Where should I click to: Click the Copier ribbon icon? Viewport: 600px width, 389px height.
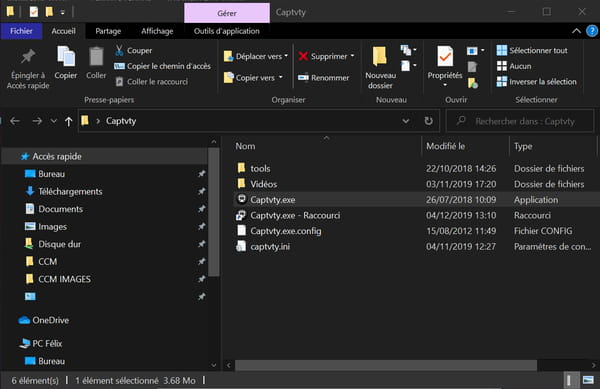point(66,57)
